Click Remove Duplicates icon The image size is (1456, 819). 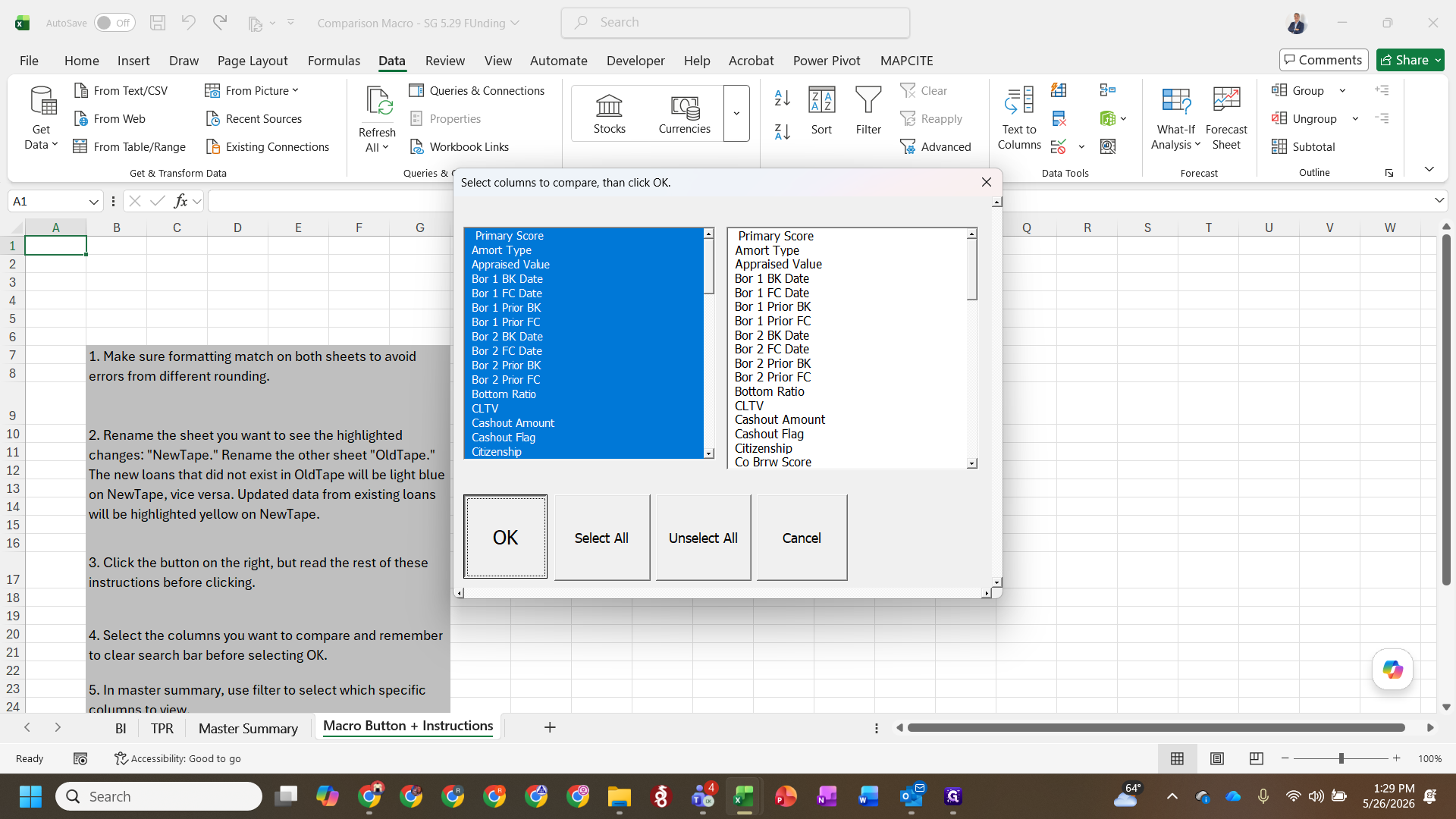tap(1059, 118)
